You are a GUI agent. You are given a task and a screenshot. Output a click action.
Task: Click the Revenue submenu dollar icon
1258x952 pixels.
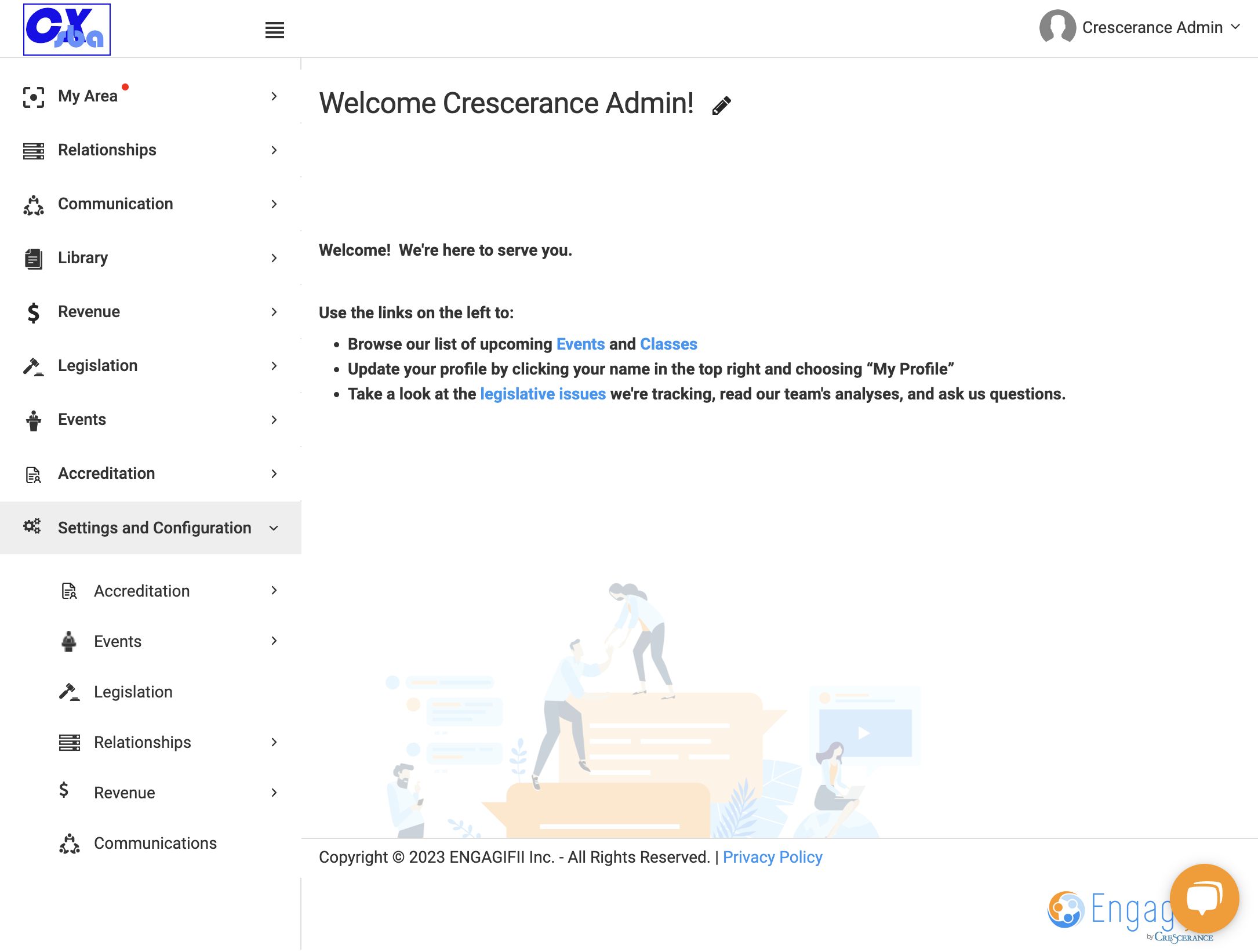(x=64, y=790)
